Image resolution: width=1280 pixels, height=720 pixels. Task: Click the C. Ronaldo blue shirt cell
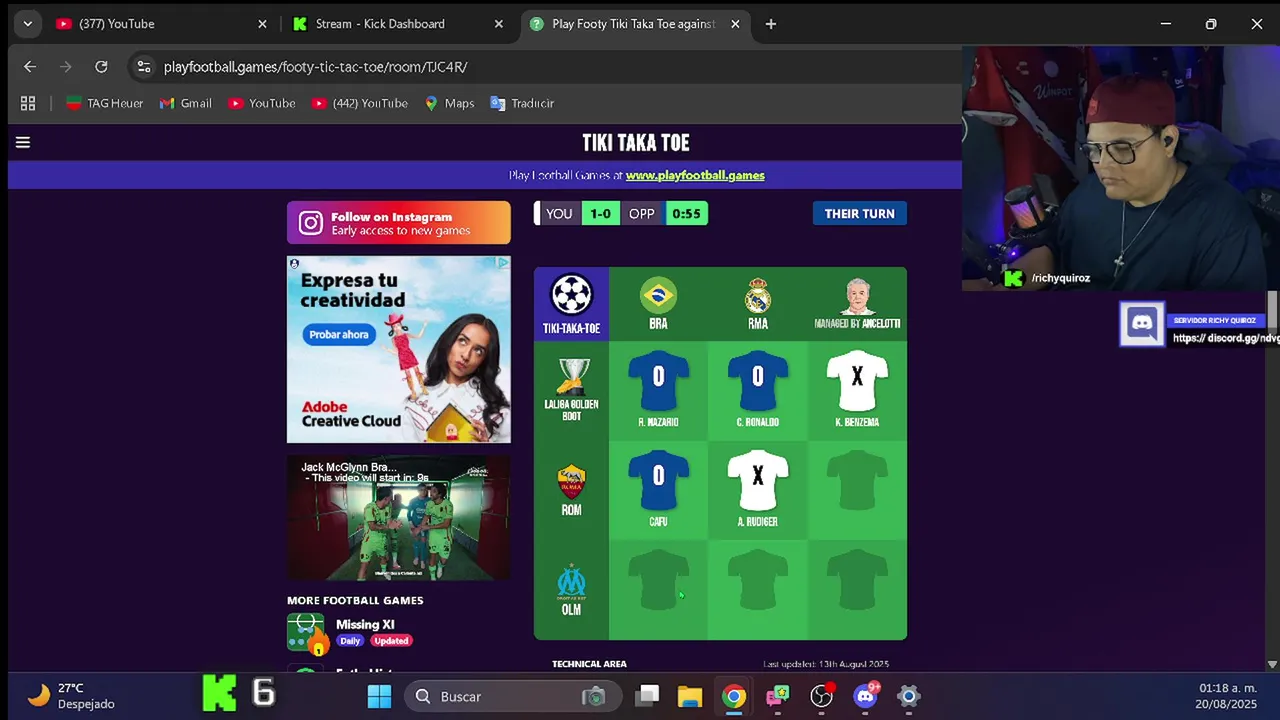point(757,381)
